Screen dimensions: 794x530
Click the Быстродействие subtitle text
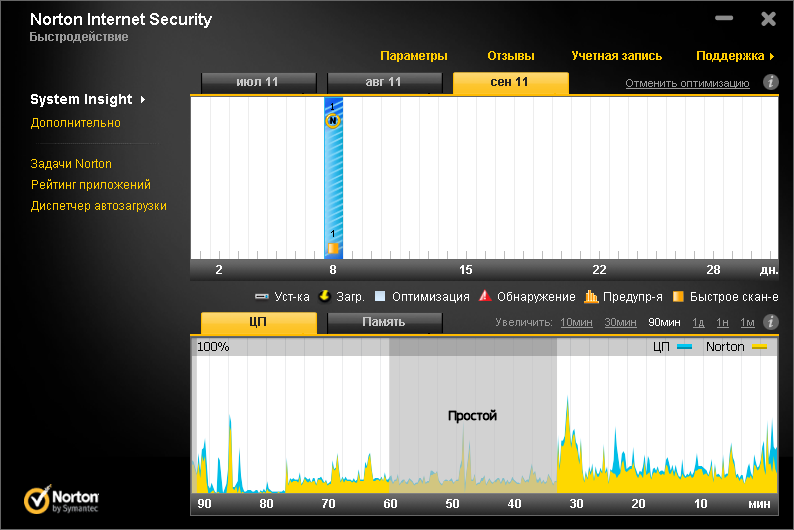click(x=78, y=37)
